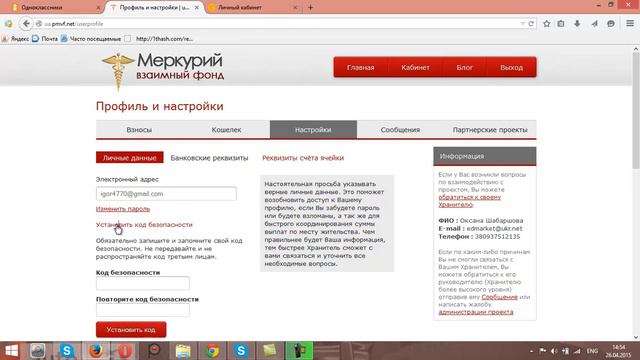The height and width of the screenshot is (360, 640).
Task: Open the chat bubble icon in toolbar
Action: click(611, 24)
